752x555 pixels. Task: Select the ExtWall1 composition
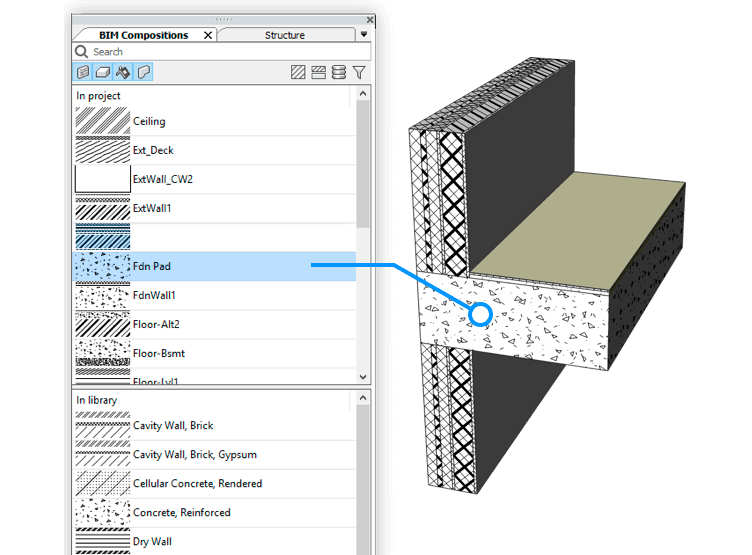(214, 208)
